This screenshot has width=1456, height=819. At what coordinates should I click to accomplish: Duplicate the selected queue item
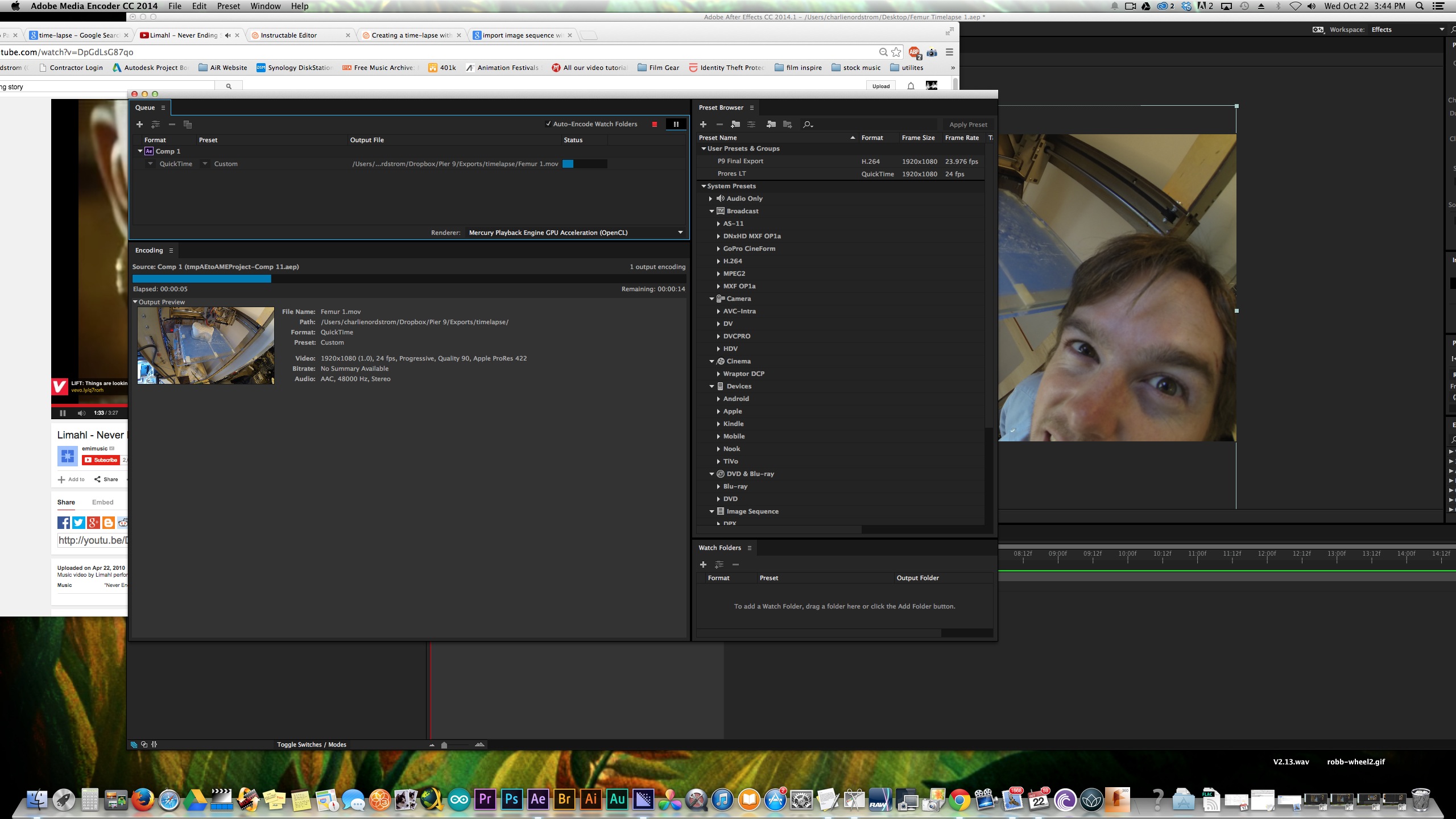188,124
